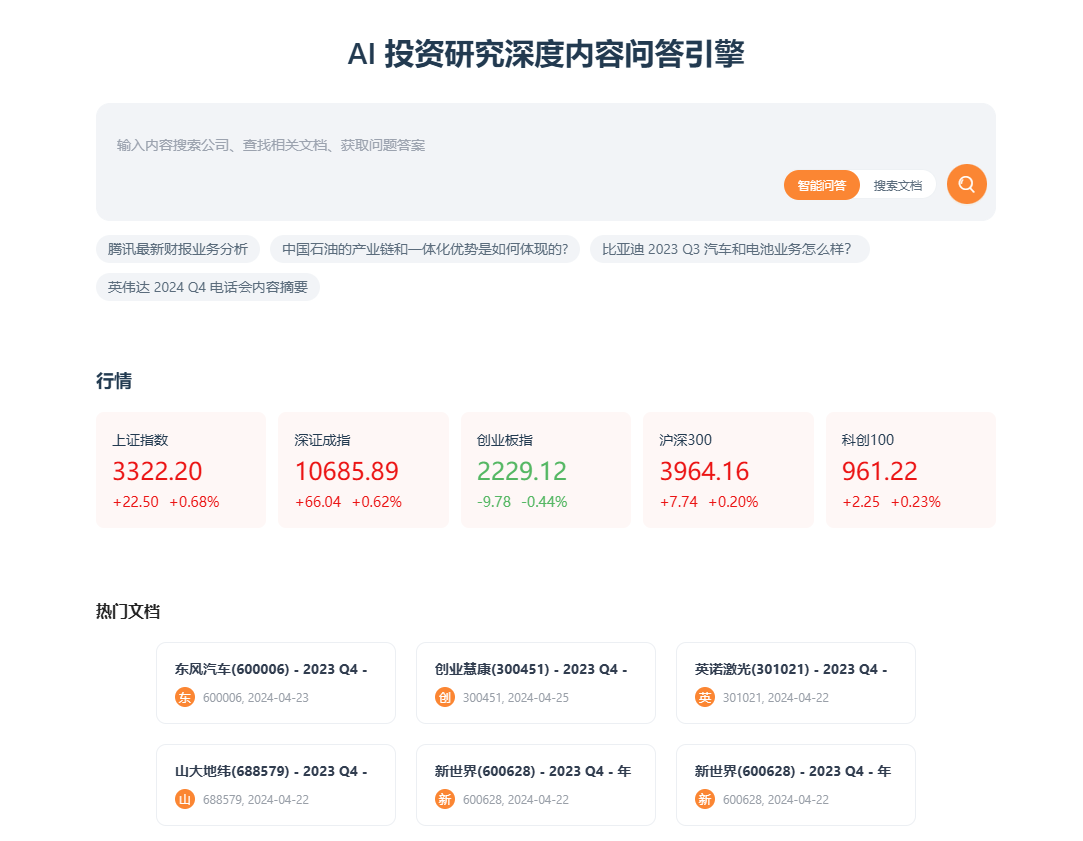Click the index value 3964.16
Screen dimensions: 1083x841
(x=704, y=472)
